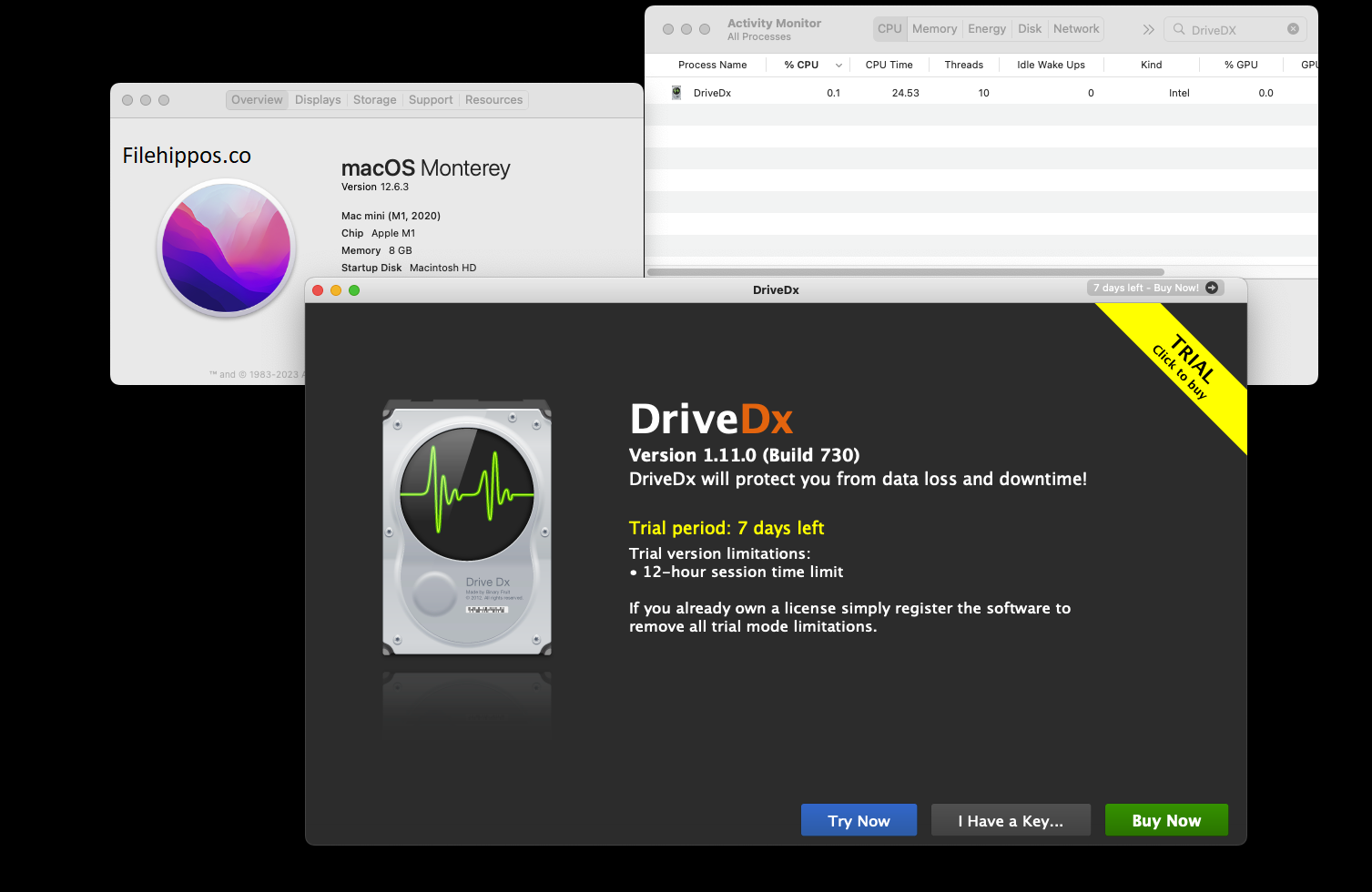Viewport: 1372px width, 892px height.
Task: Open the Energy tab
Action: pyautogui.click(x=987, y=29)
